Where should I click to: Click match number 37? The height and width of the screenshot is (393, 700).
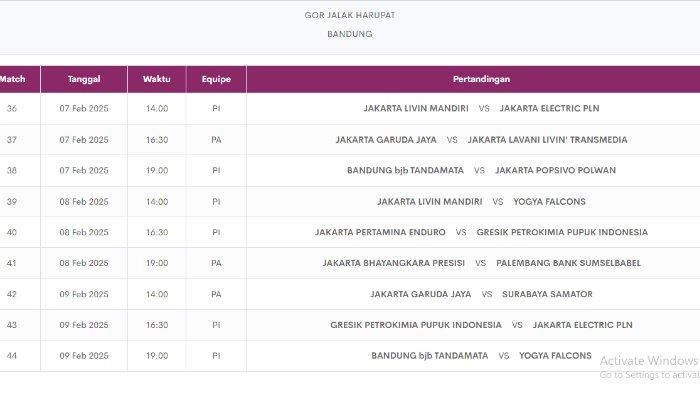12,140
